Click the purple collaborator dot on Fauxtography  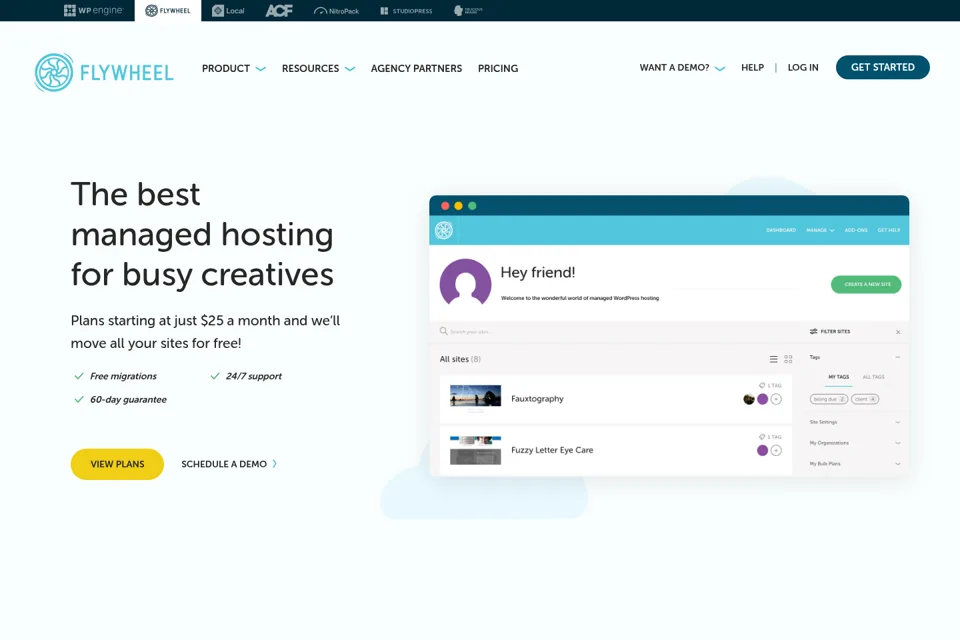pyautogui.click(x=762, y=399)
